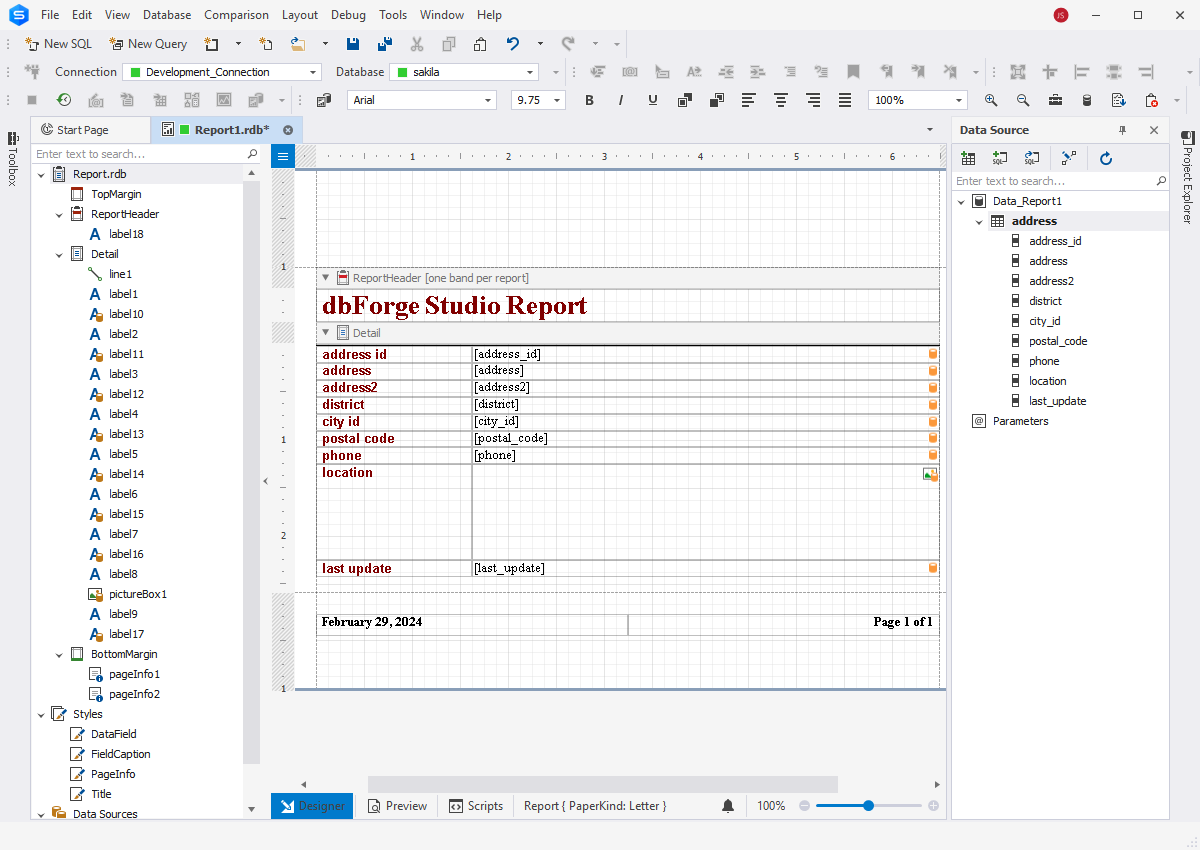Align text center using the toolbar icon
The width and height of the screenshot is (1200, 850).
(781, 100)
